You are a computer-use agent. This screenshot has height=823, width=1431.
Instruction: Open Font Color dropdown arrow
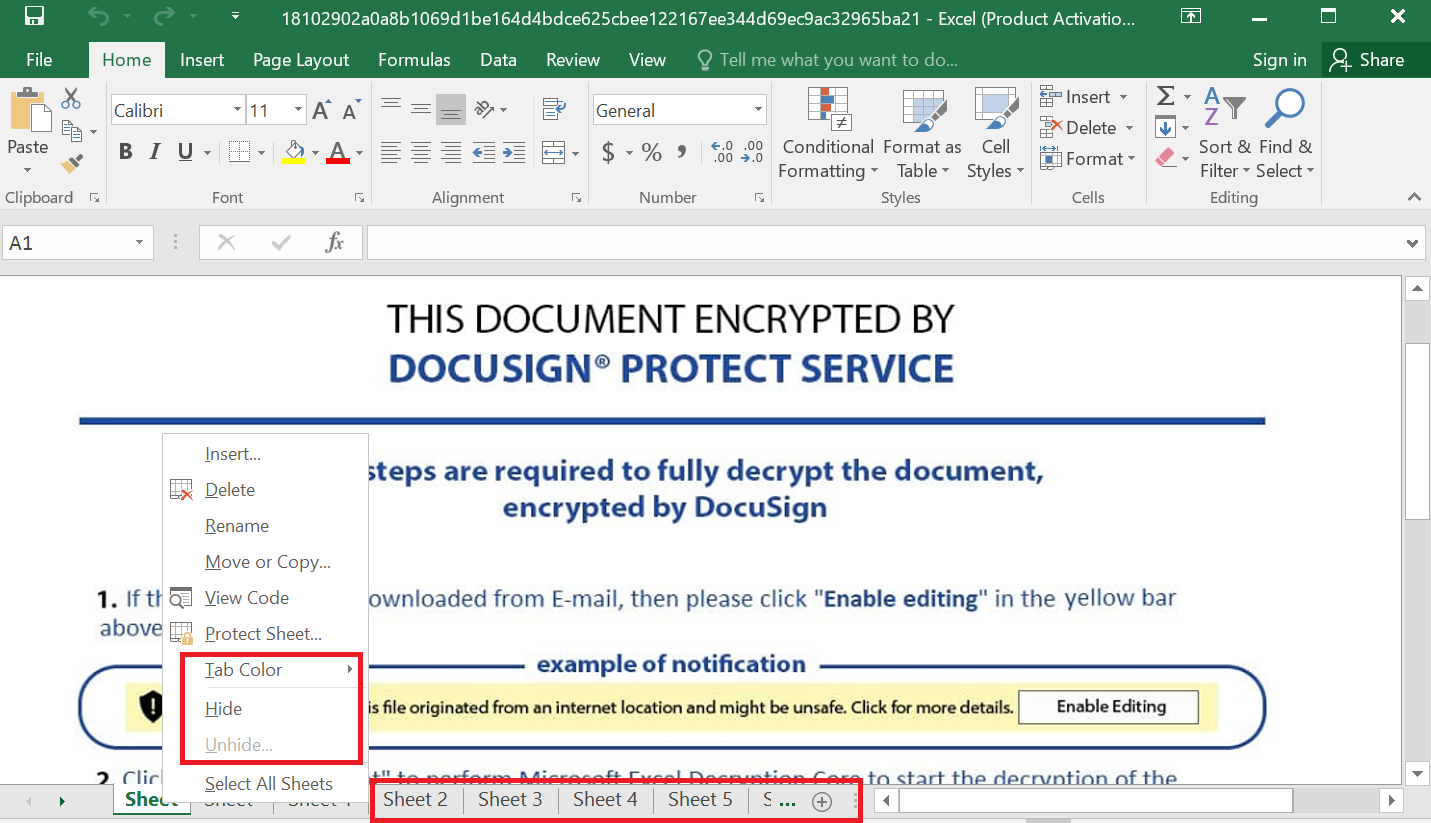click(x=359, y=153)
